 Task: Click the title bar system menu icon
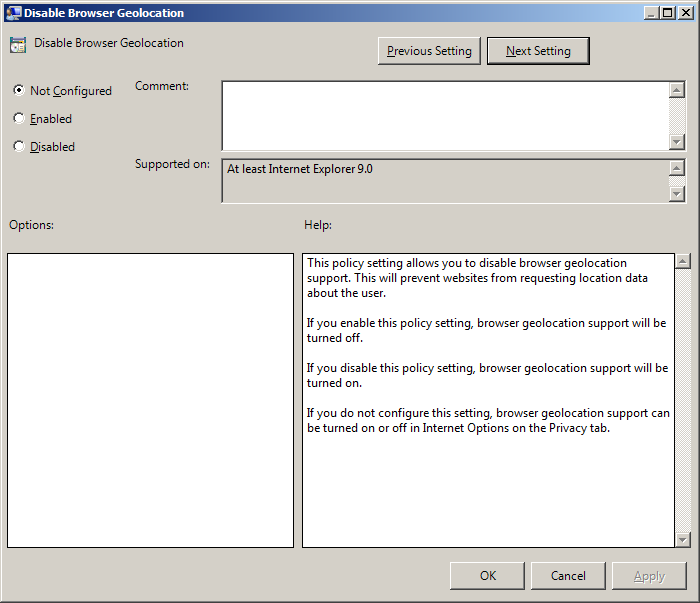[x=13, y=13]
